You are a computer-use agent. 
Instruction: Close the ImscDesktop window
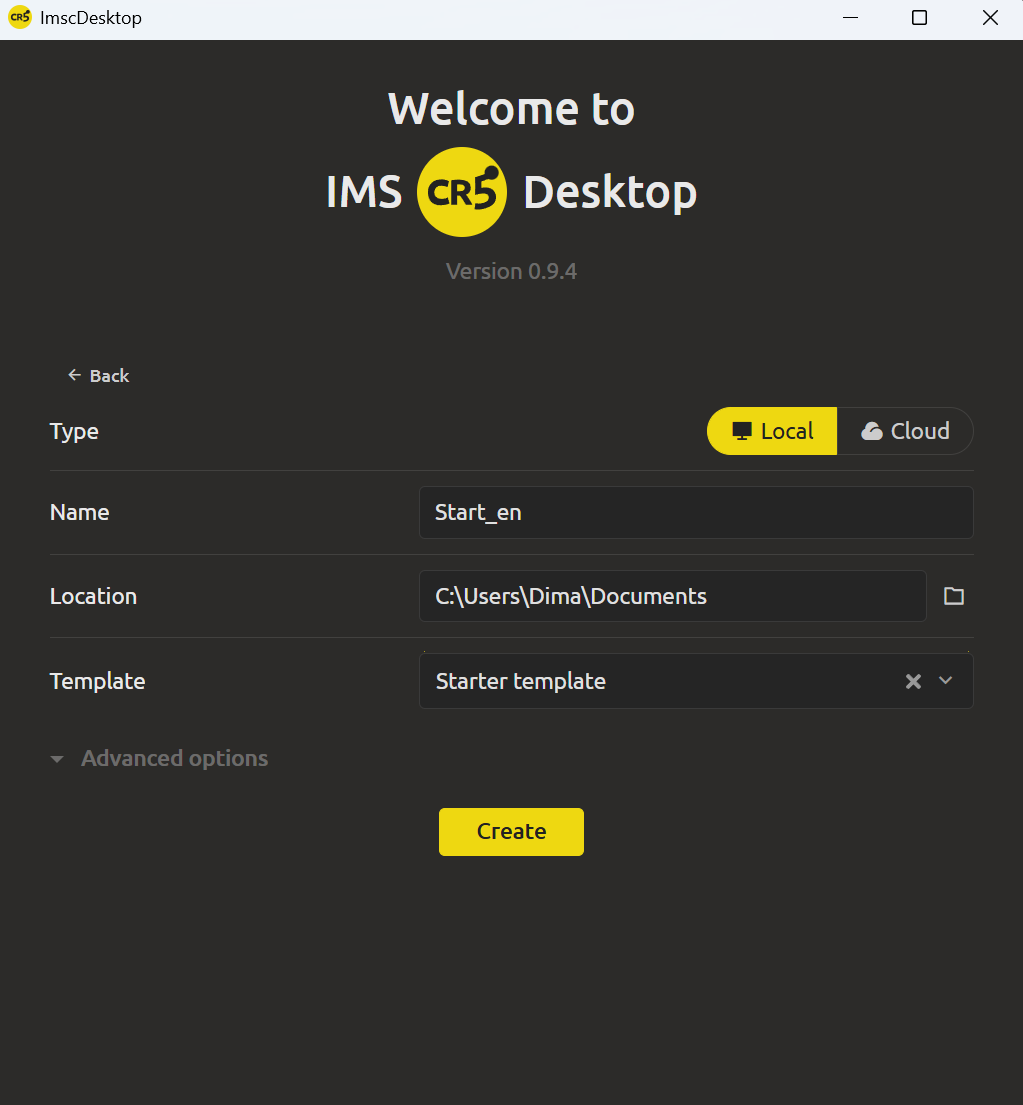[x=990, y=18]
